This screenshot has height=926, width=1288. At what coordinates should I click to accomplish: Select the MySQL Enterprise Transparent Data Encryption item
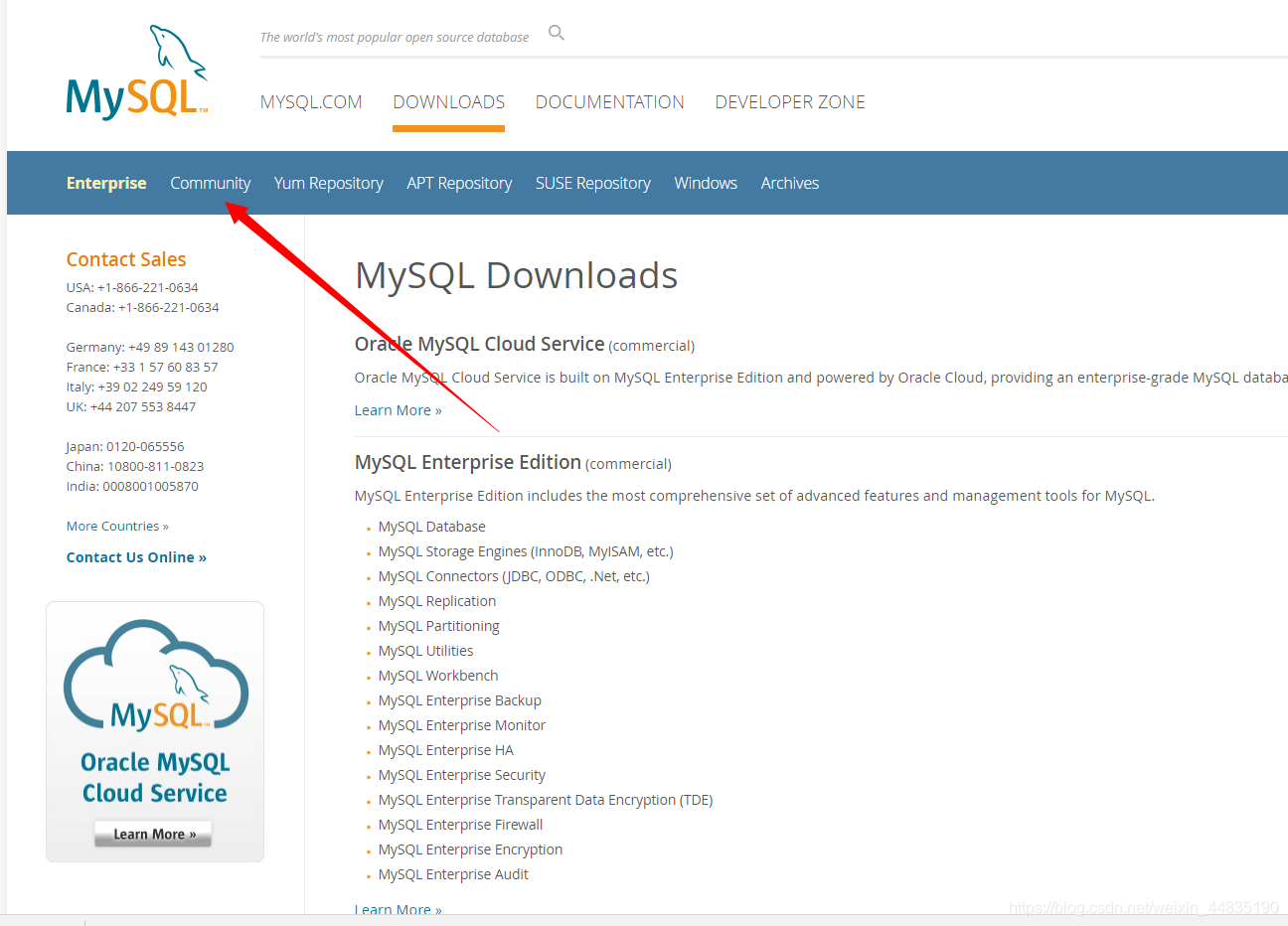click(546, 800)
